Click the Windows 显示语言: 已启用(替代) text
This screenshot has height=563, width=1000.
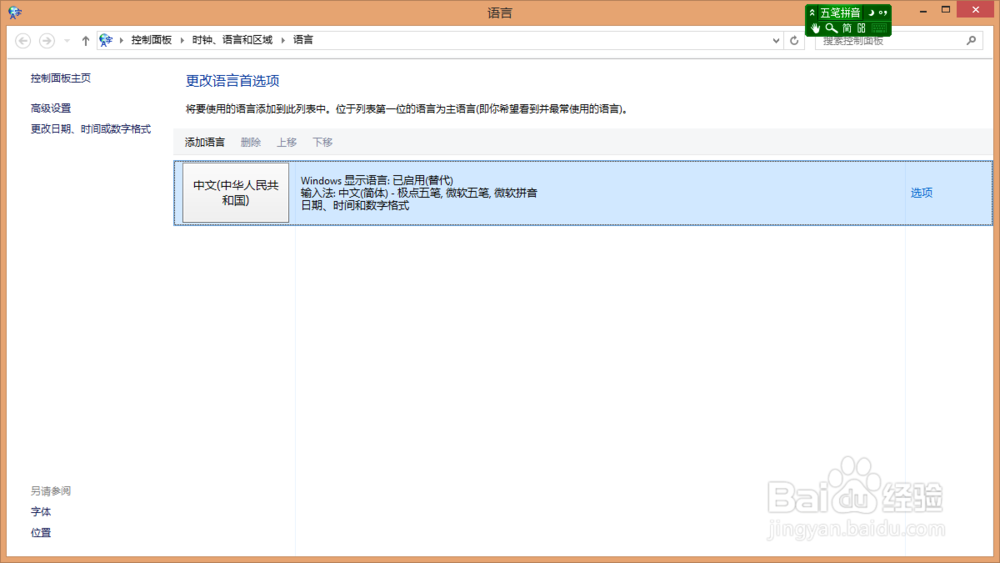pyautogui.click(x=377, y=180)
